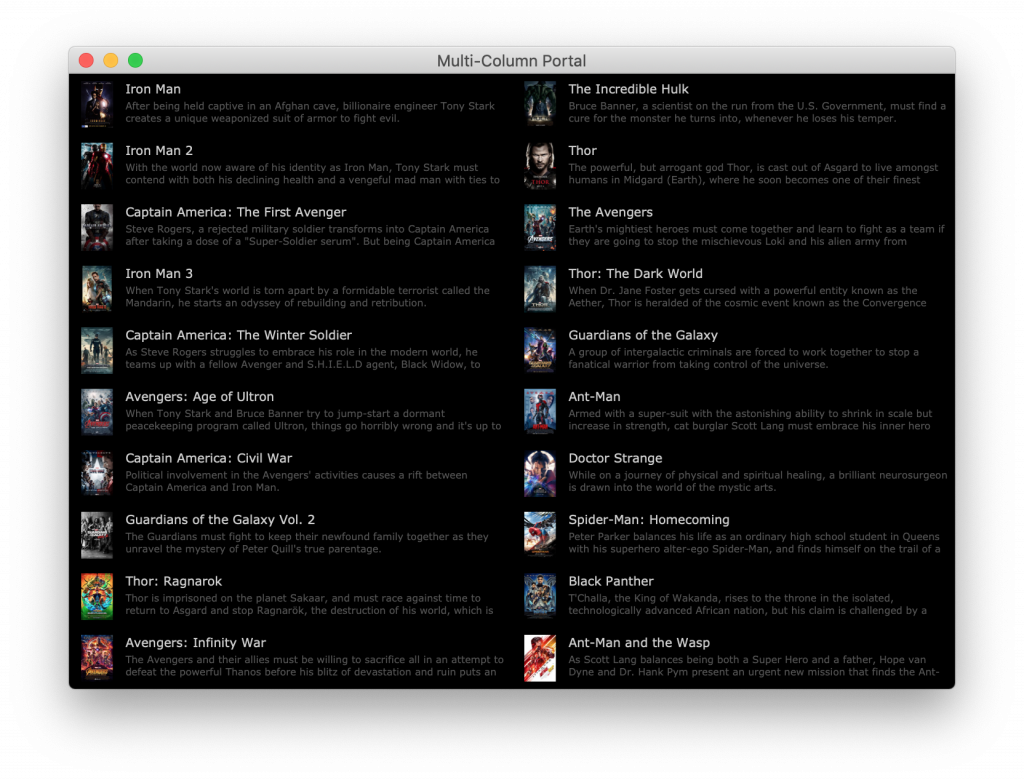The width and height of the screenshot is (1024, 780).
Task: Click the Black Panther poster thumbnail
Action: click(540, 597)
